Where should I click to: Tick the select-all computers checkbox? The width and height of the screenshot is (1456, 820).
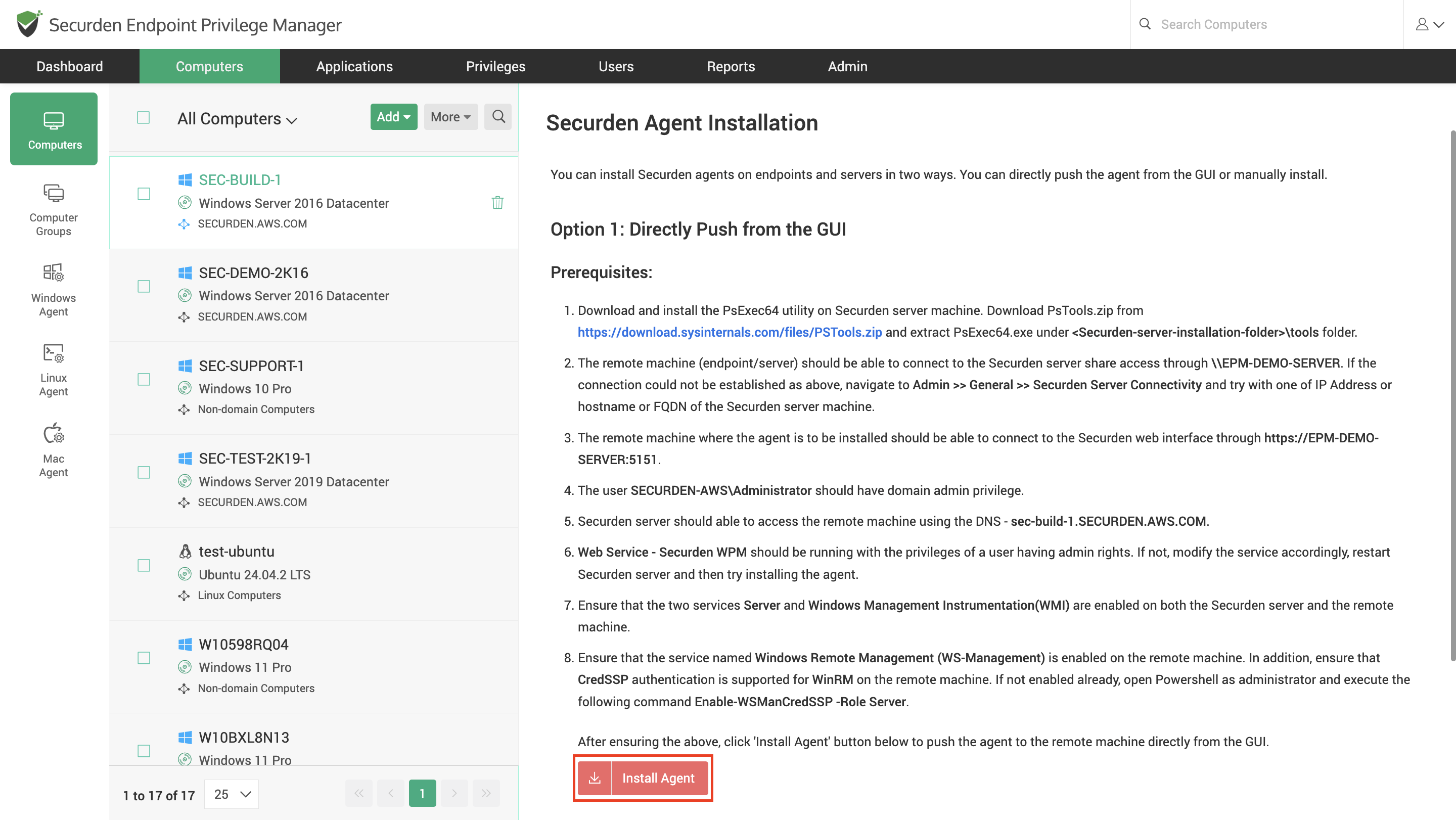(144, 117)
